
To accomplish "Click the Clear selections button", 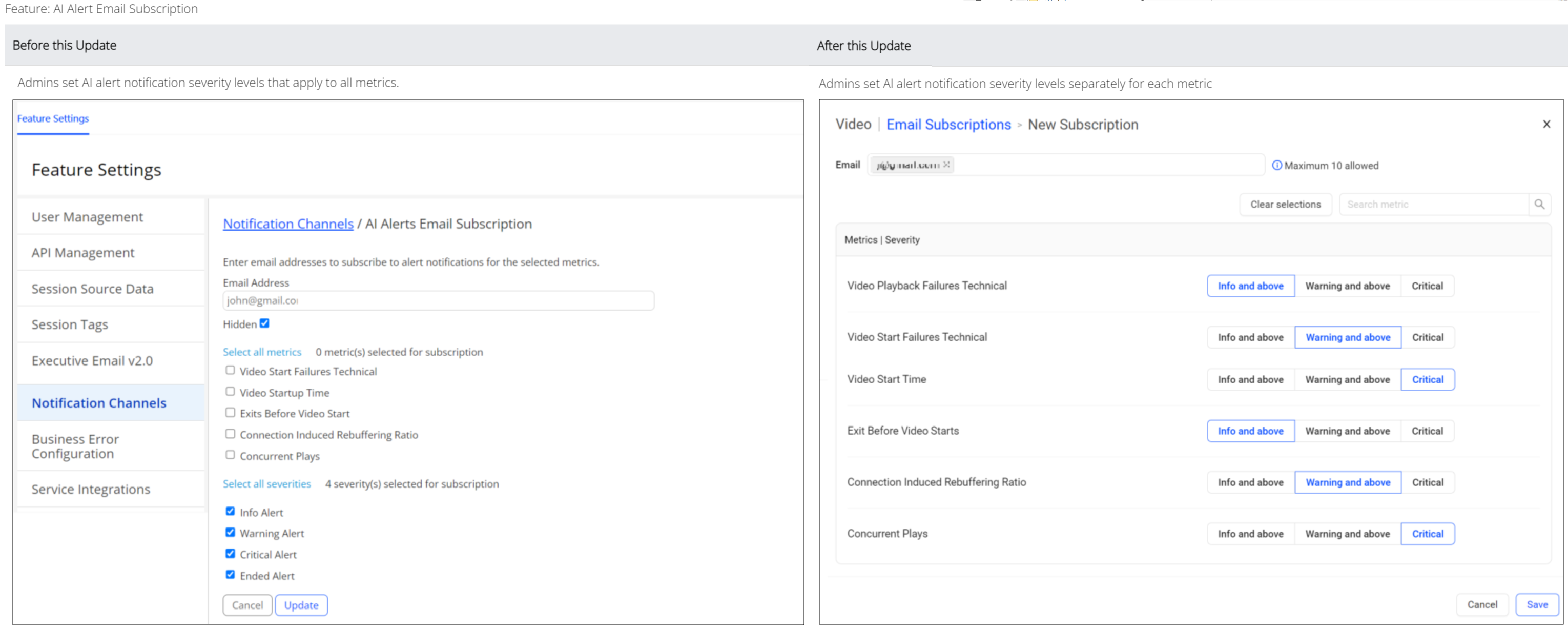I will coord(1286,205).
